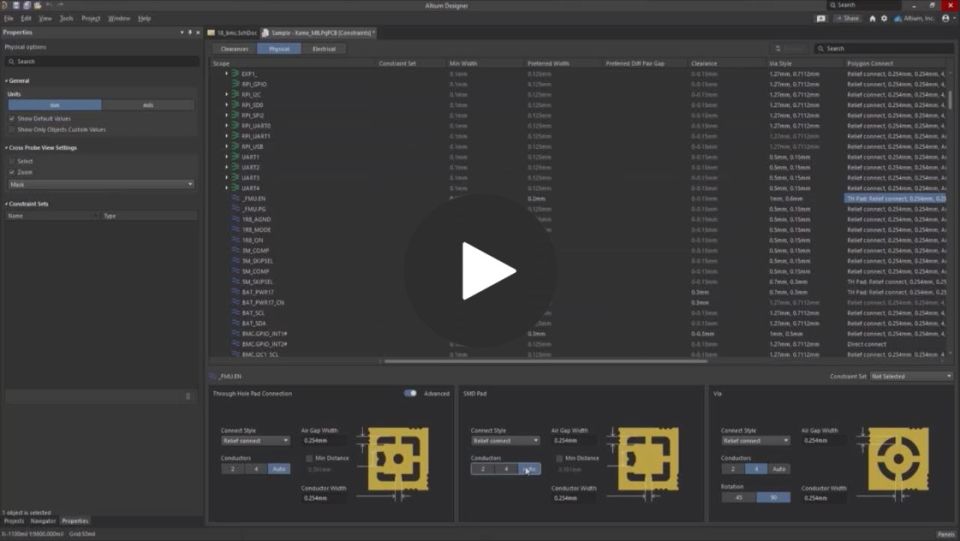Click the horizontal scrollbar under the net table
This screenshot has height=541, width=960.
pos(545,361)
